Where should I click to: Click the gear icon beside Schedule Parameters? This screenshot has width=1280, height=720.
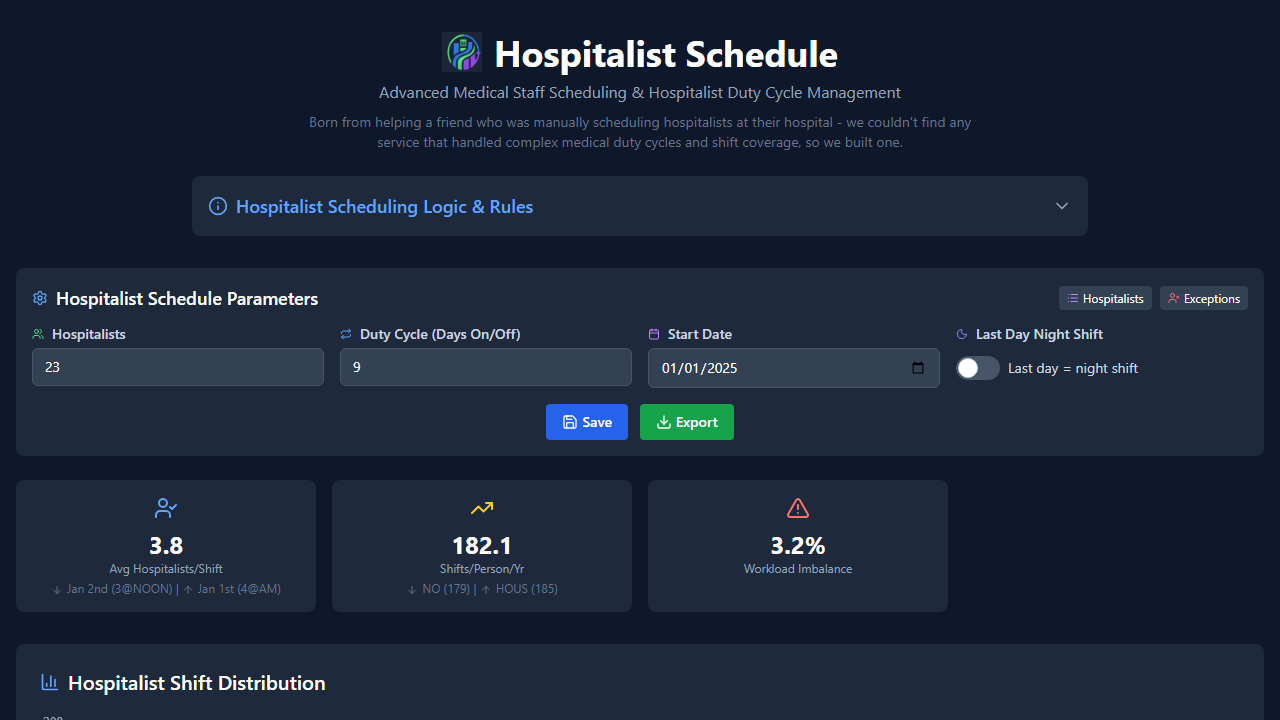[x=40, y=298]
